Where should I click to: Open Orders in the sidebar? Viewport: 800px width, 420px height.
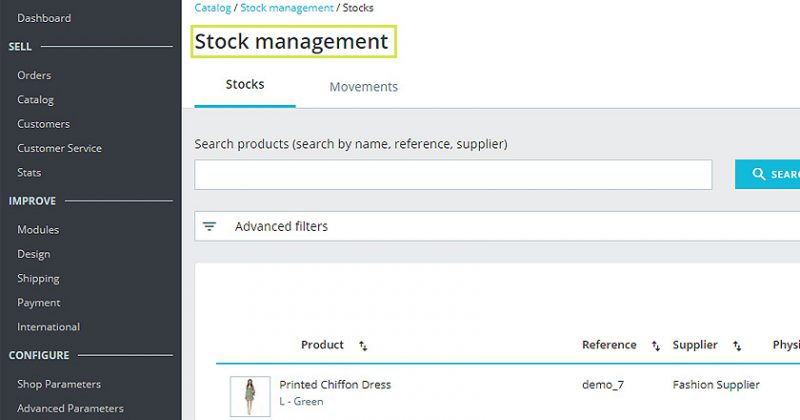tap(34, 75)
